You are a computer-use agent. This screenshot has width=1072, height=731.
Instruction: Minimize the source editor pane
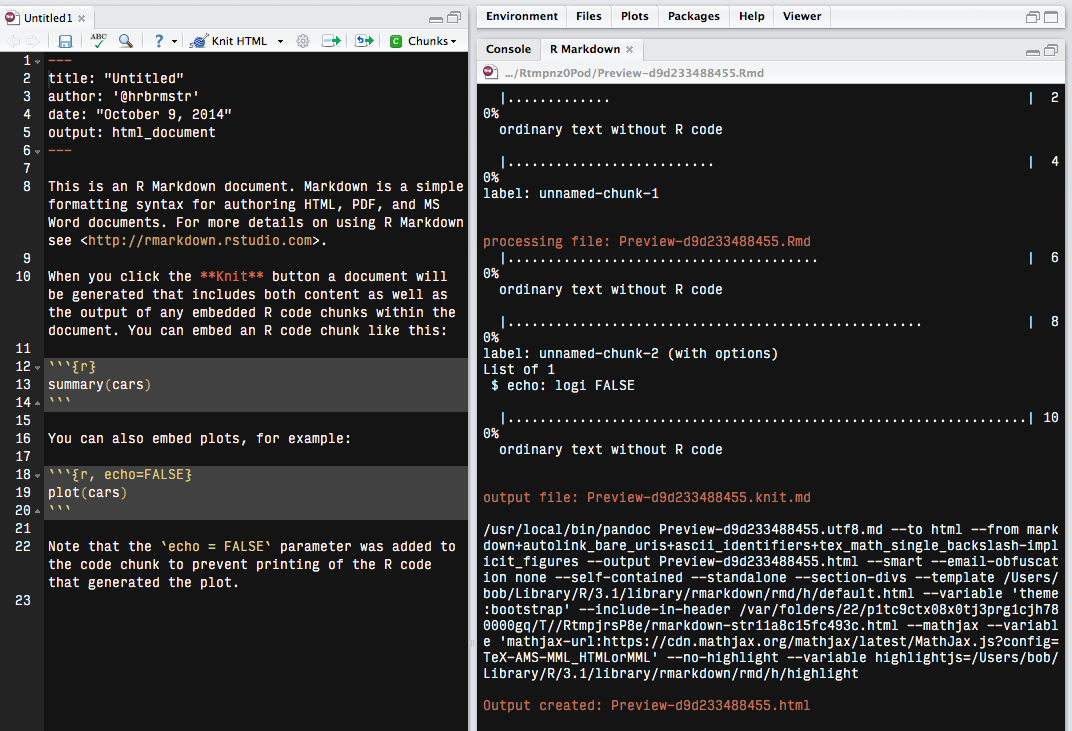tap(436, 19)
